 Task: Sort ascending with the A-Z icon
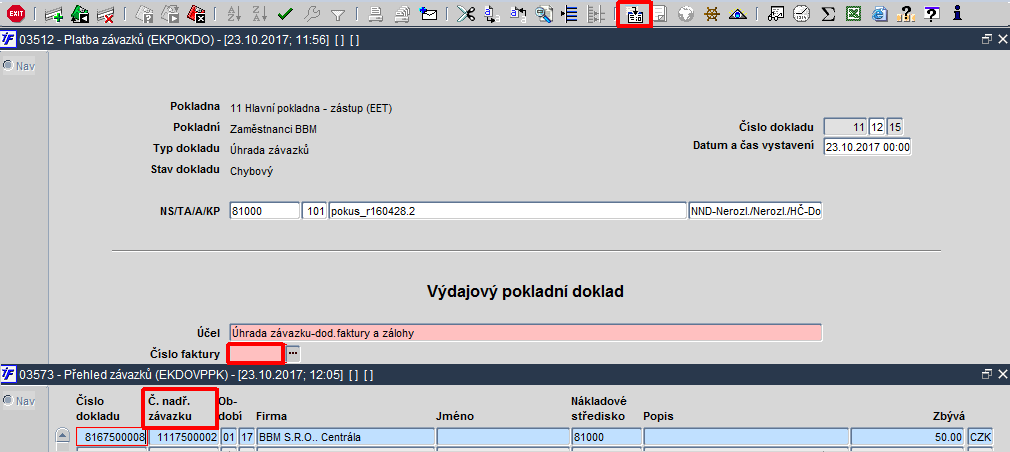234,14
